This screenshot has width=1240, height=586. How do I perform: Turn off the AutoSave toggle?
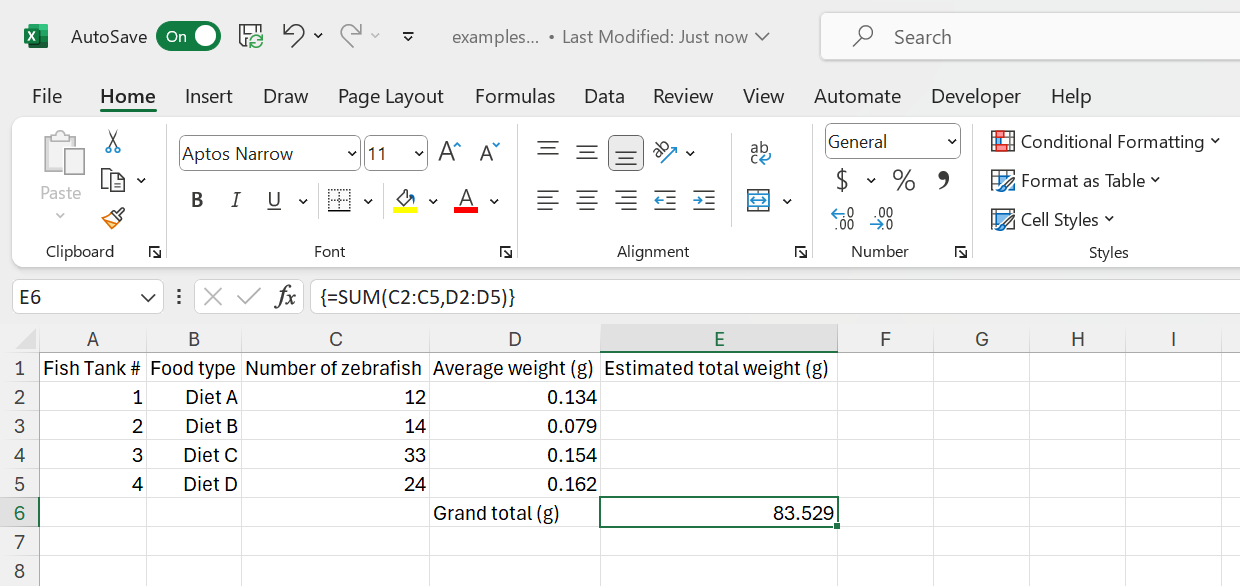tap(188, 37)
